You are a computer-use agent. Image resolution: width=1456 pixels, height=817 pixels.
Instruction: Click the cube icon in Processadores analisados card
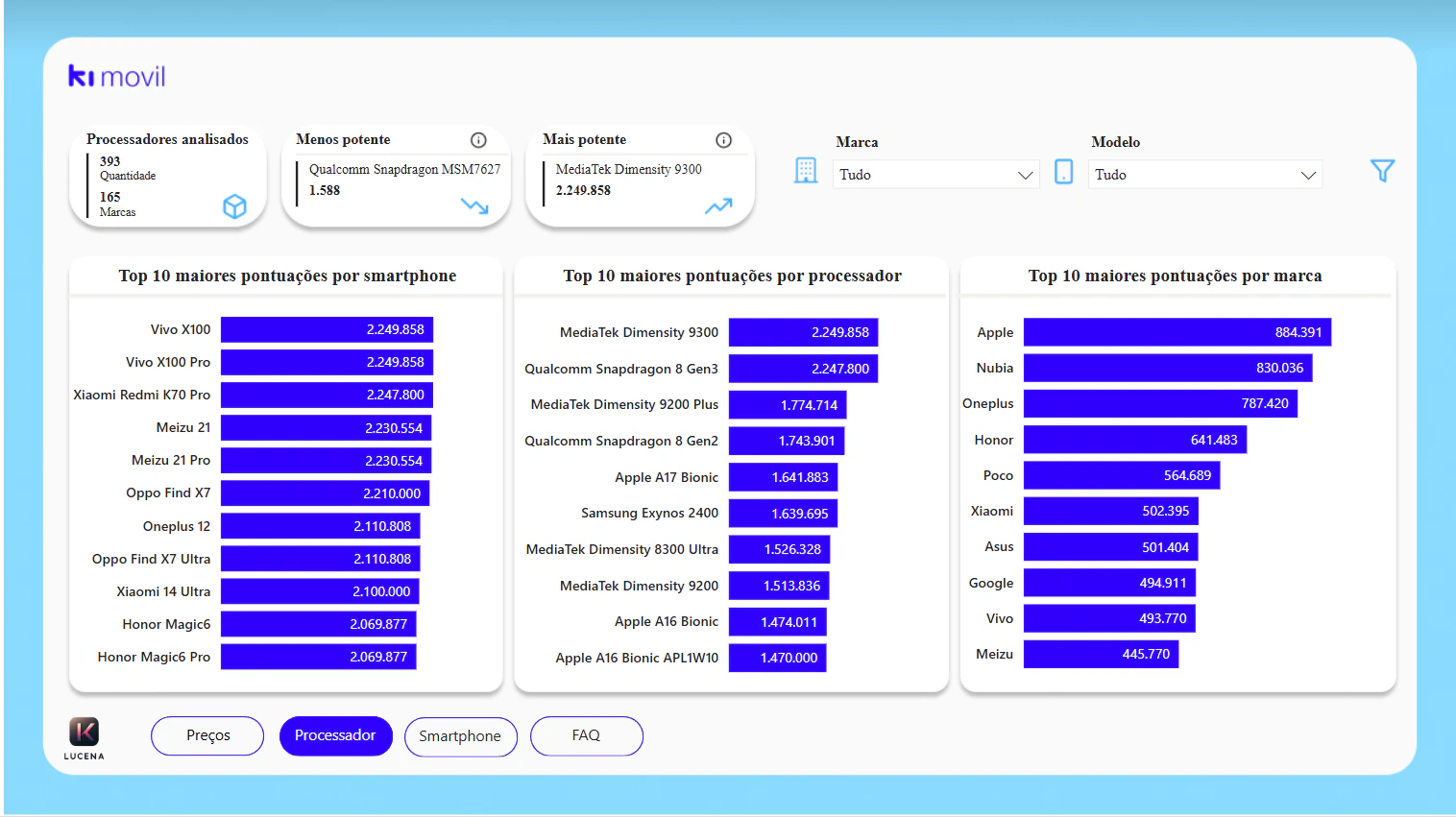click(x=234, y=206)
